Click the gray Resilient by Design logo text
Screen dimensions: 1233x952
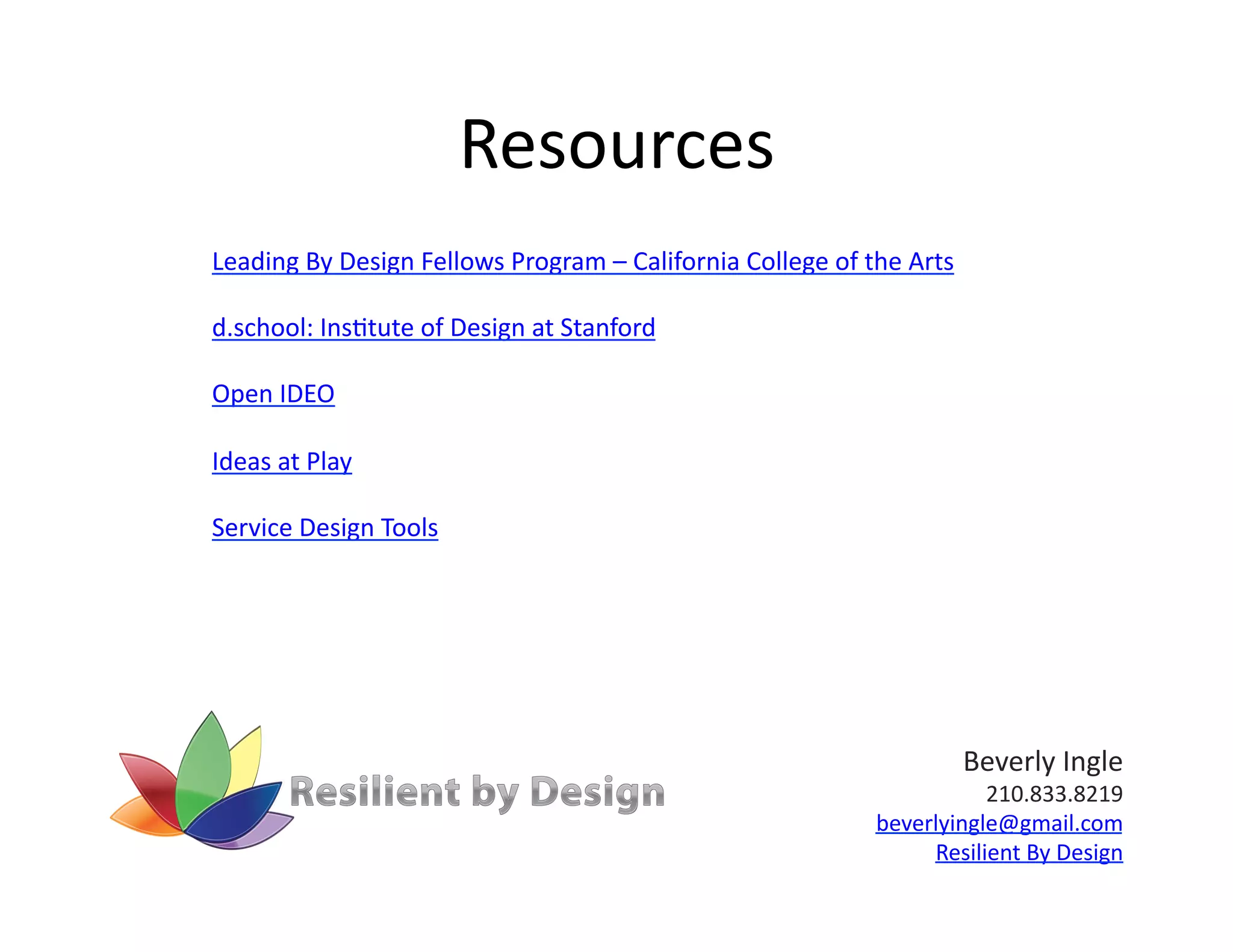point(477,793)
